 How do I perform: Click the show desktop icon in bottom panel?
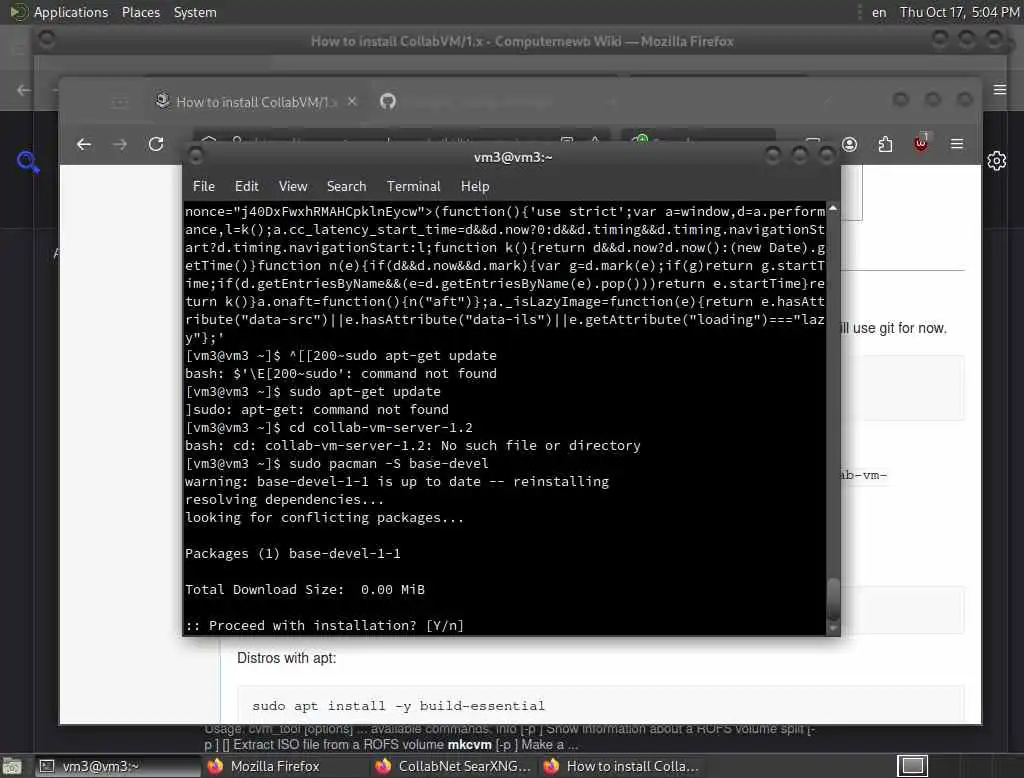coord(12,766)
